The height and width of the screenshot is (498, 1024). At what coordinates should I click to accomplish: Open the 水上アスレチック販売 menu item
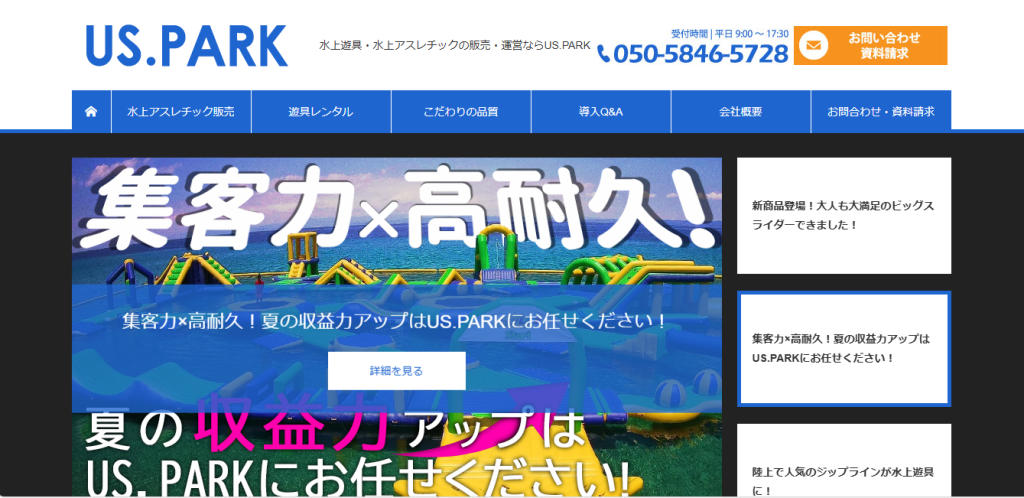tap(181, 111)
